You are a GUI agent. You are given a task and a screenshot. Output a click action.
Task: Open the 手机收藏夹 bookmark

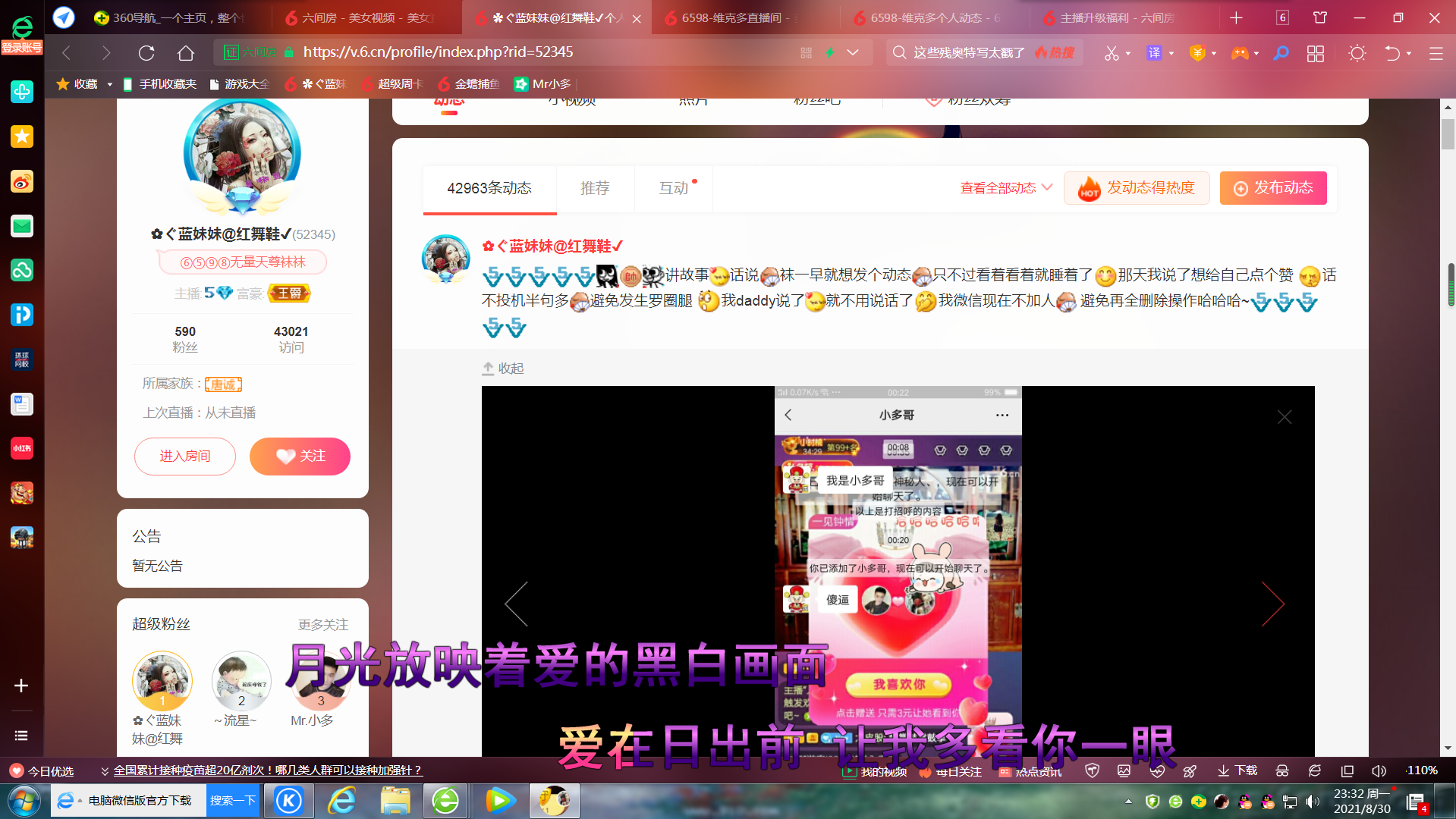(x=159, y=84)
